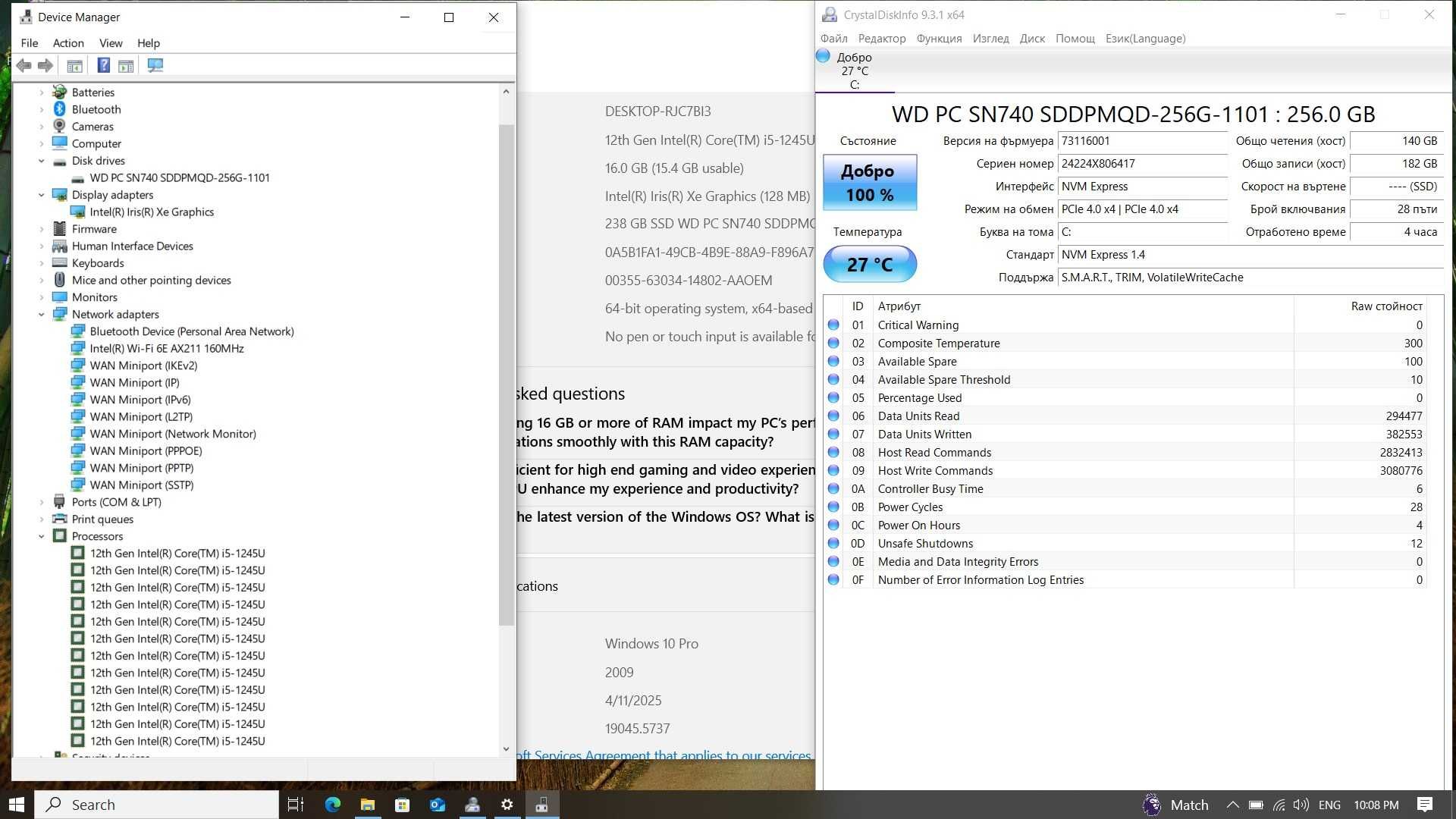
Task: Click the Show/Hide console tree toolbar icon
Action: click(x=74, y=65)
